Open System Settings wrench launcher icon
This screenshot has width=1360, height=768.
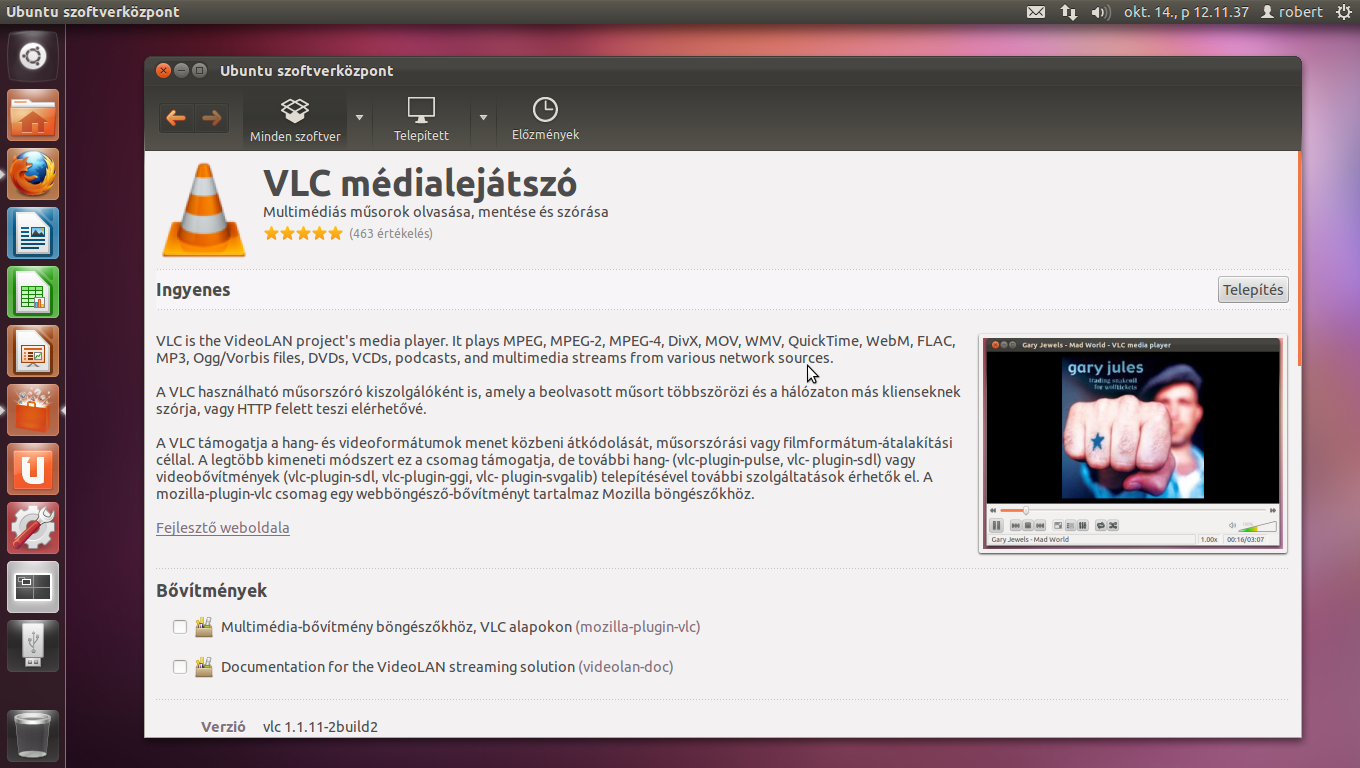(x=33, y=528)
